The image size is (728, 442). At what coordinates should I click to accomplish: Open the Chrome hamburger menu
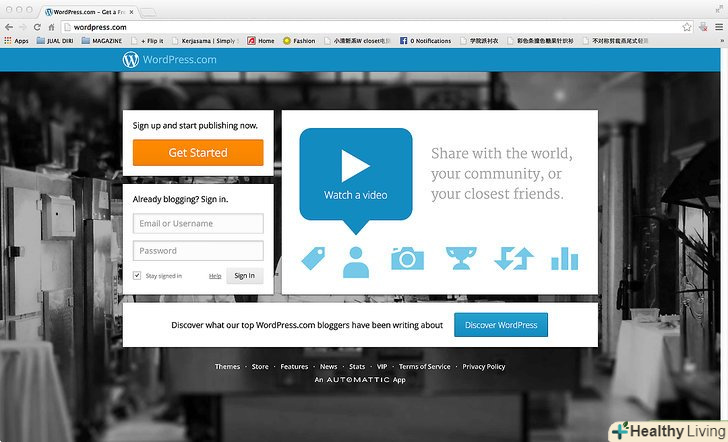(719, 27)
